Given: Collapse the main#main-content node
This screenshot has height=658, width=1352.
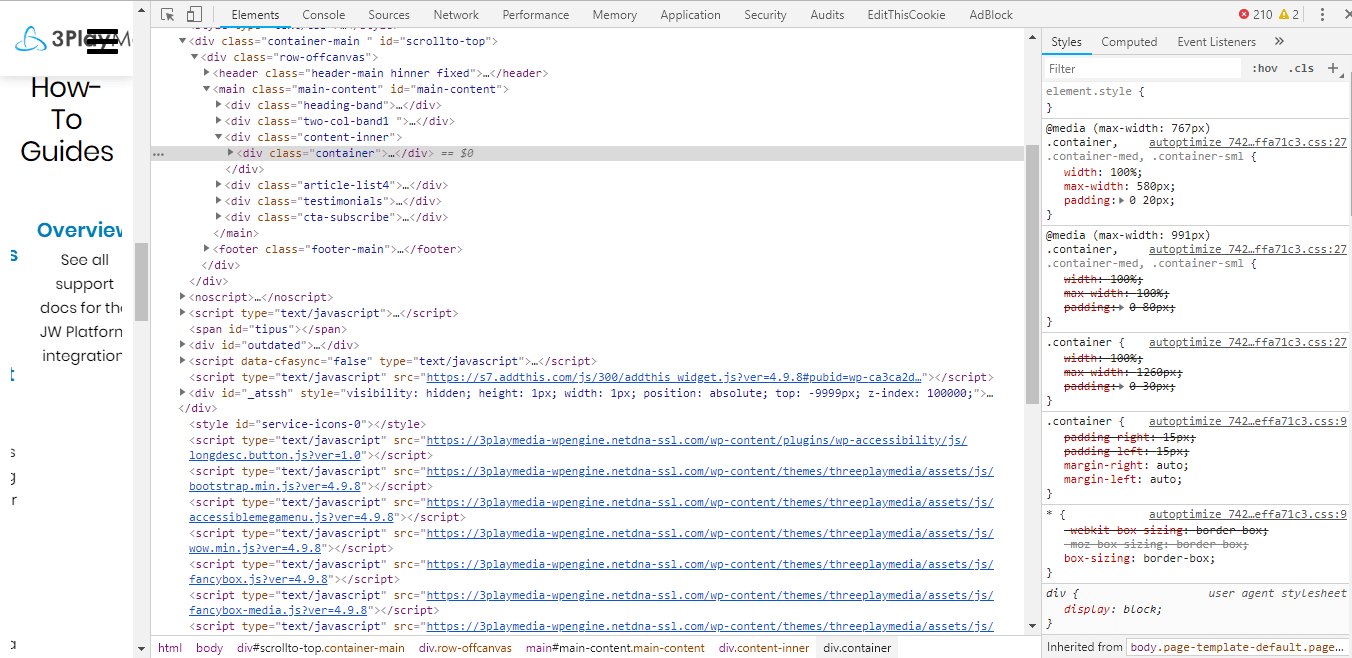Looking at the screenshot, I should pos(207,90).
